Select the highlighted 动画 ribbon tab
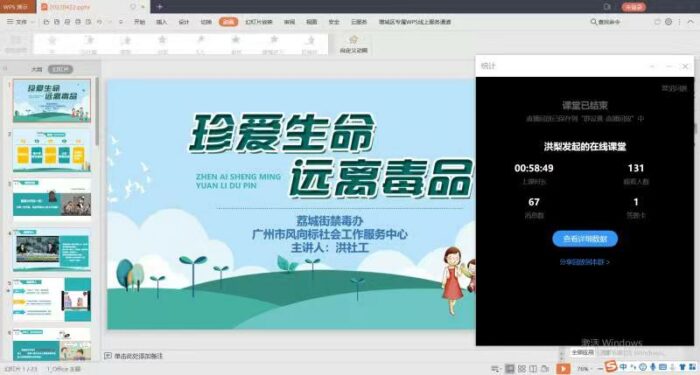The width and height of the screenshot is (700, 375). pyautogui.click(x=228, y=21)
